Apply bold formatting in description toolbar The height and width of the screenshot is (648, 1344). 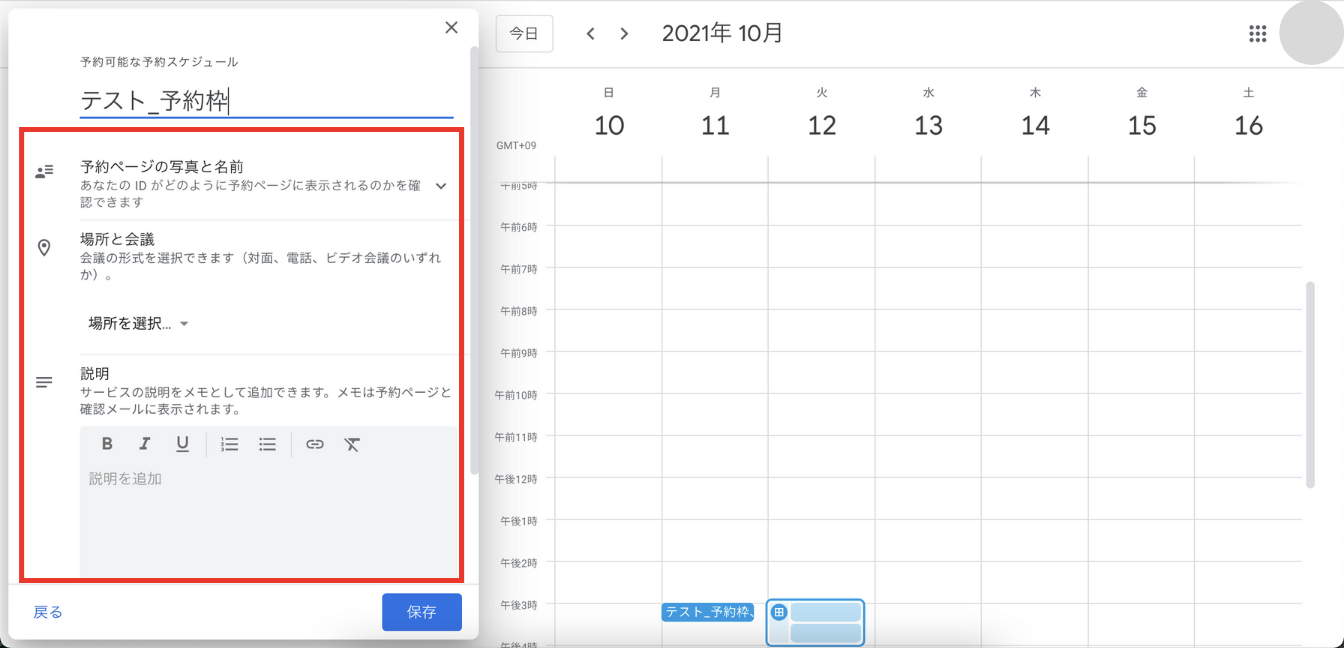tap(107, 444)
